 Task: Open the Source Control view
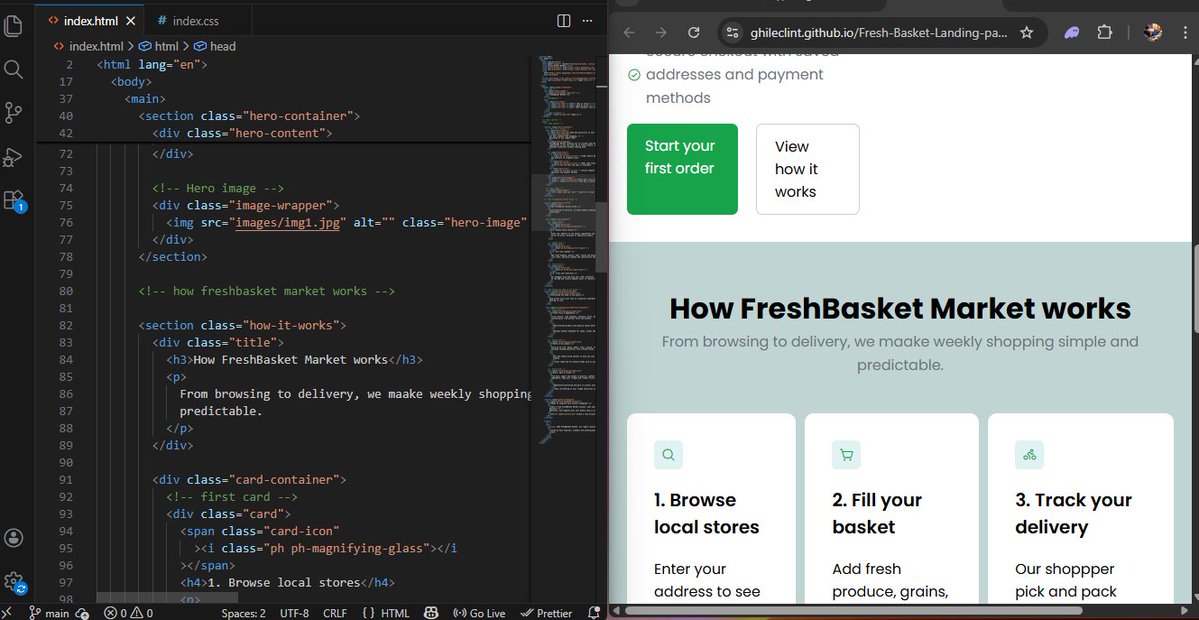13,113
